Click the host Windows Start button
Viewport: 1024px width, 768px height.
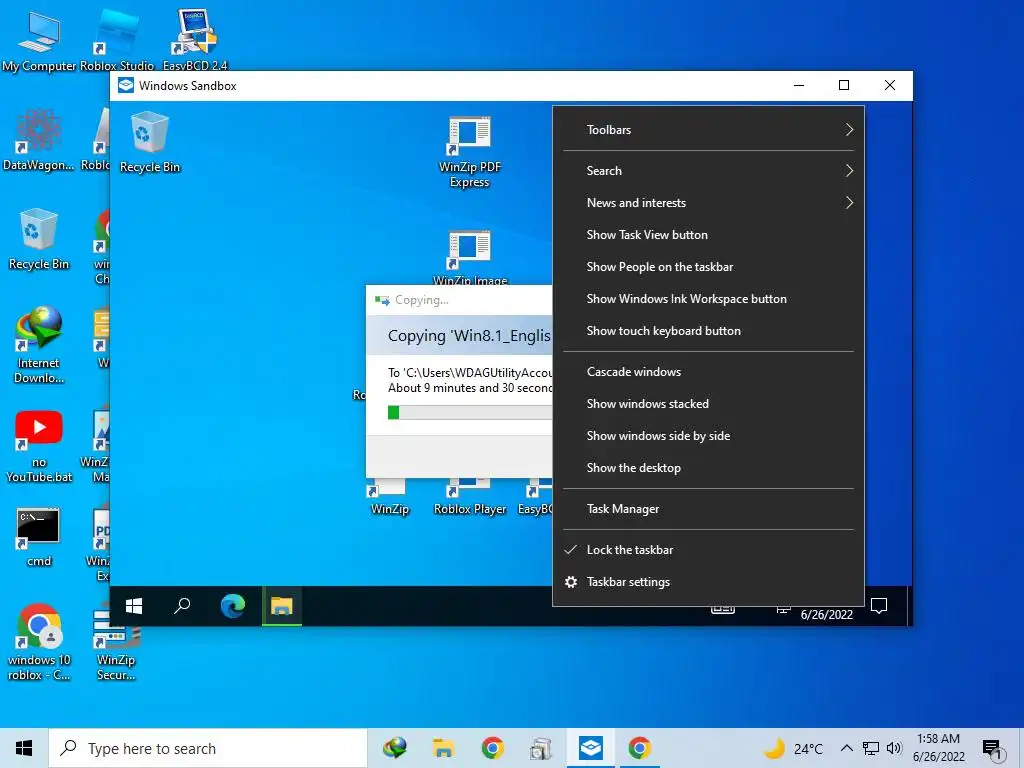tap(24, 748)
